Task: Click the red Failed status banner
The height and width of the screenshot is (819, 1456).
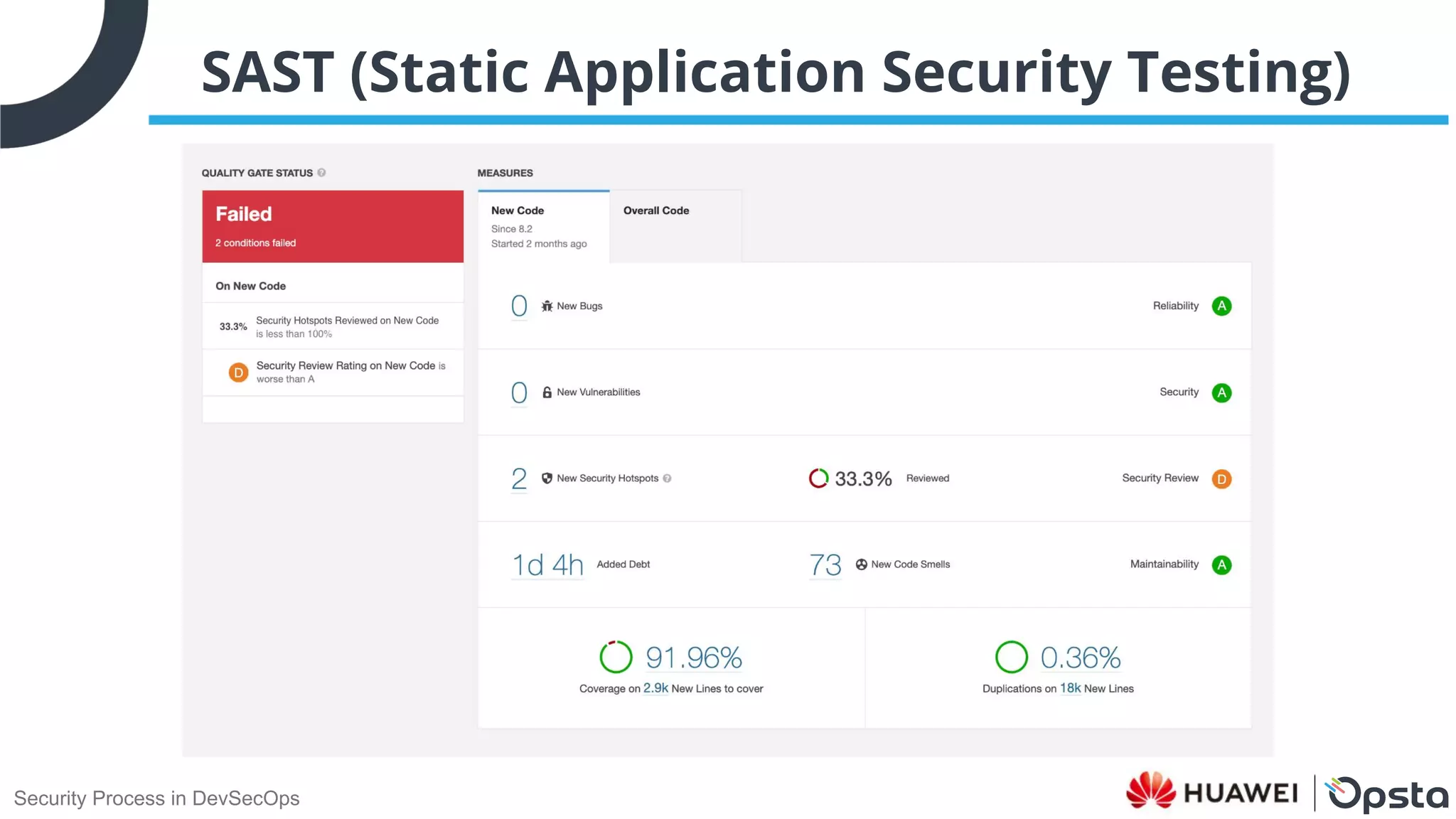Action: 333,226
